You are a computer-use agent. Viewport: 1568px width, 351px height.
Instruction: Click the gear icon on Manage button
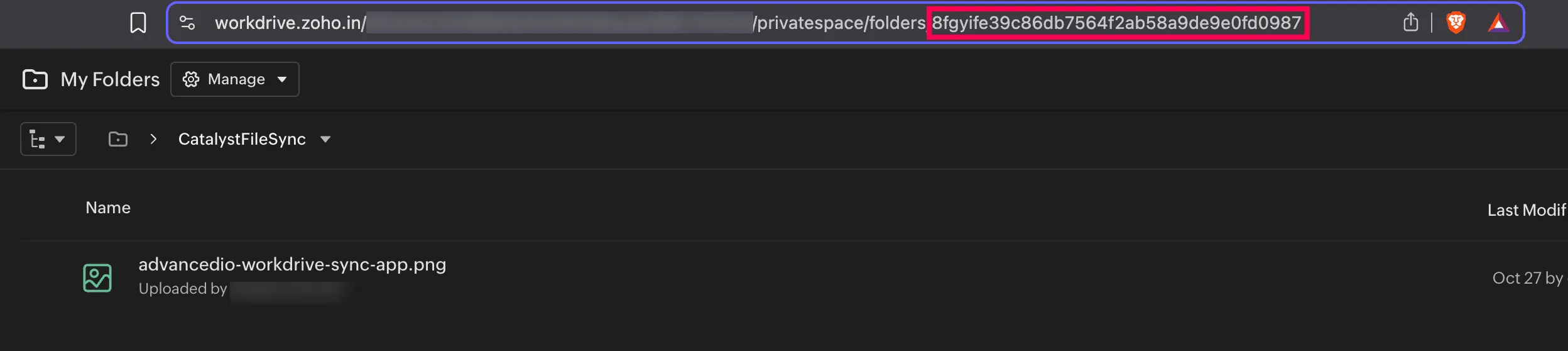(191, 79)
